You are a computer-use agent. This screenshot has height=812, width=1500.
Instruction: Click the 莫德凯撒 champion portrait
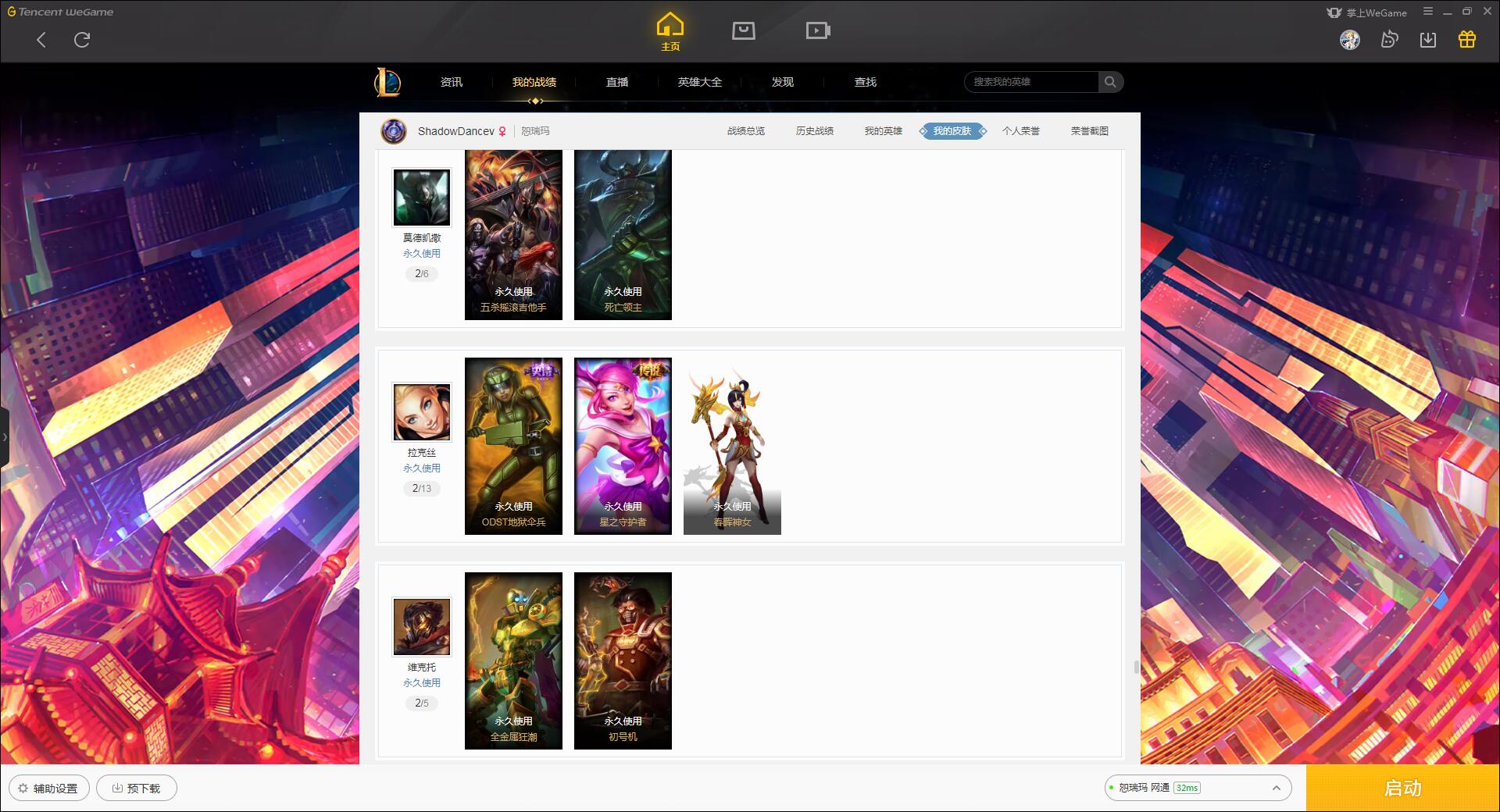coord(422,198)
